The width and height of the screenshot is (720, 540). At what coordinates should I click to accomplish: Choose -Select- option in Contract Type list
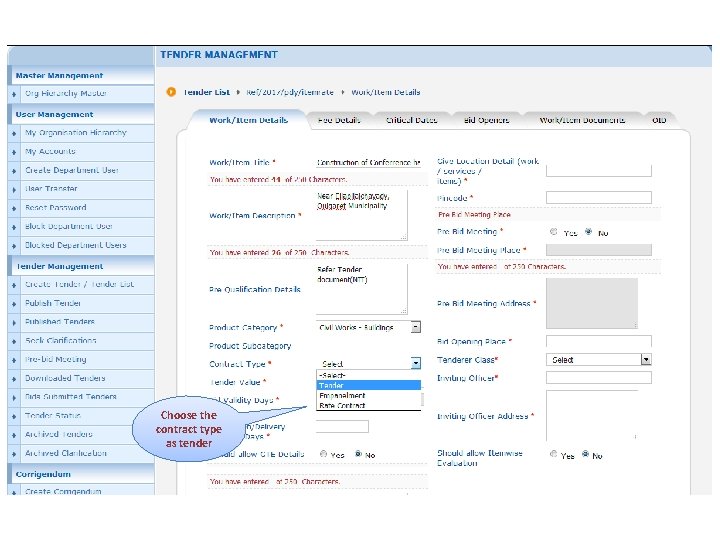[369, 375]
